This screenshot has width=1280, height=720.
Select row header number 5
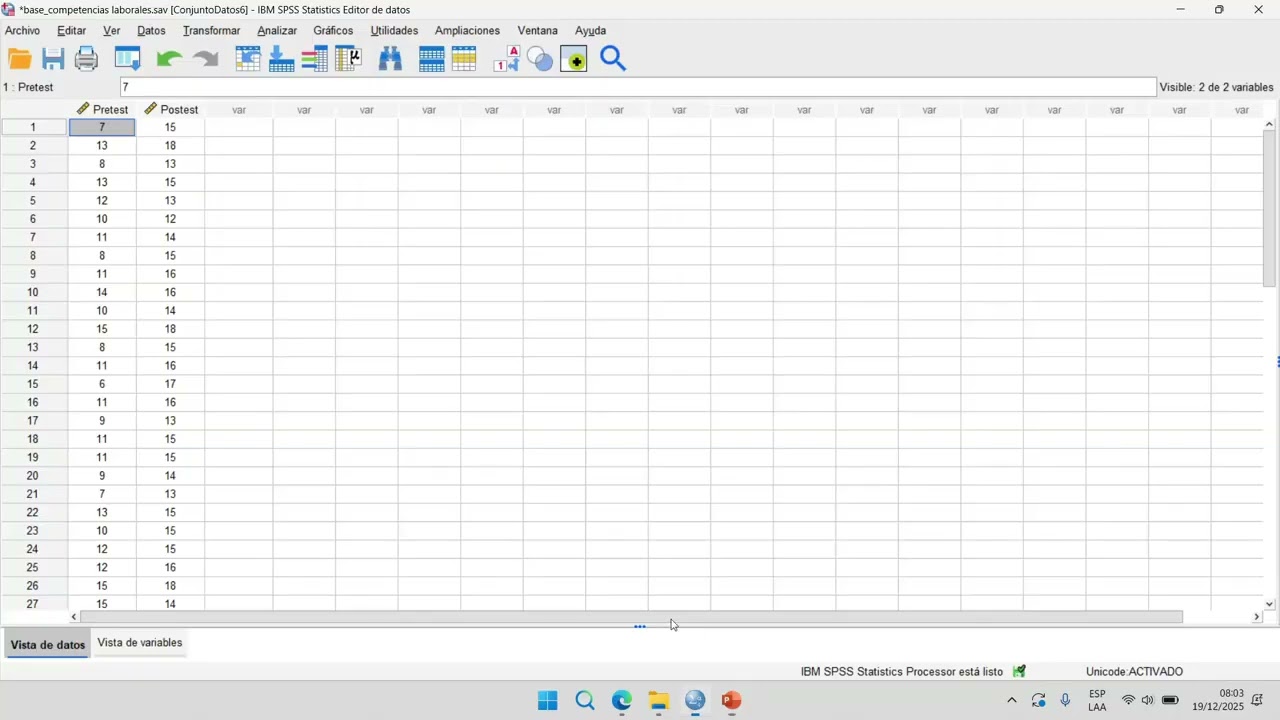coord(33,200)
